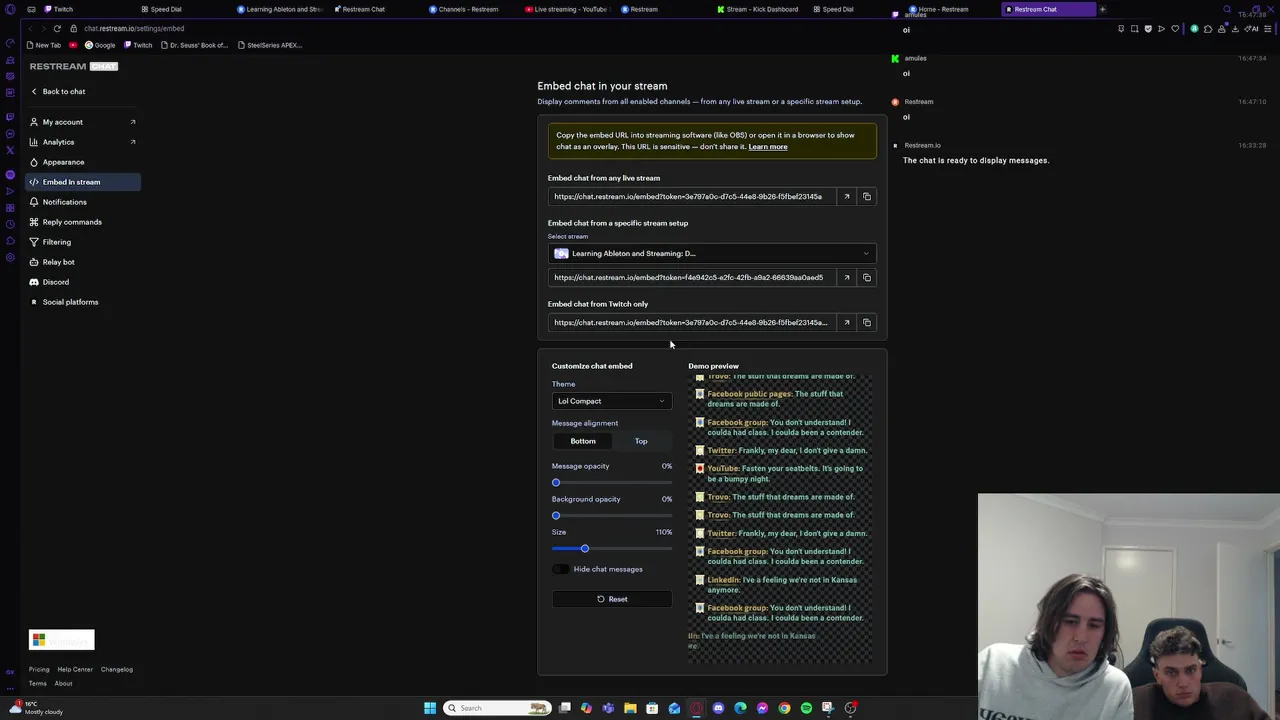Click the X icon in browser sidebar

[10, 150]
